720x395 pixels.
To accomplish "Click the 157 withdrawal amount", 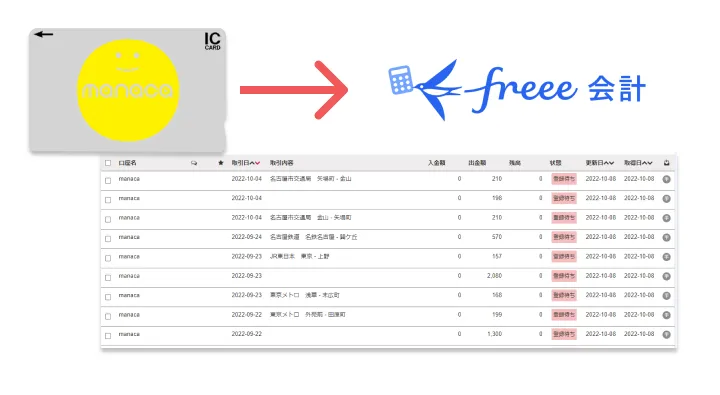I will click(x=497, y=256).
